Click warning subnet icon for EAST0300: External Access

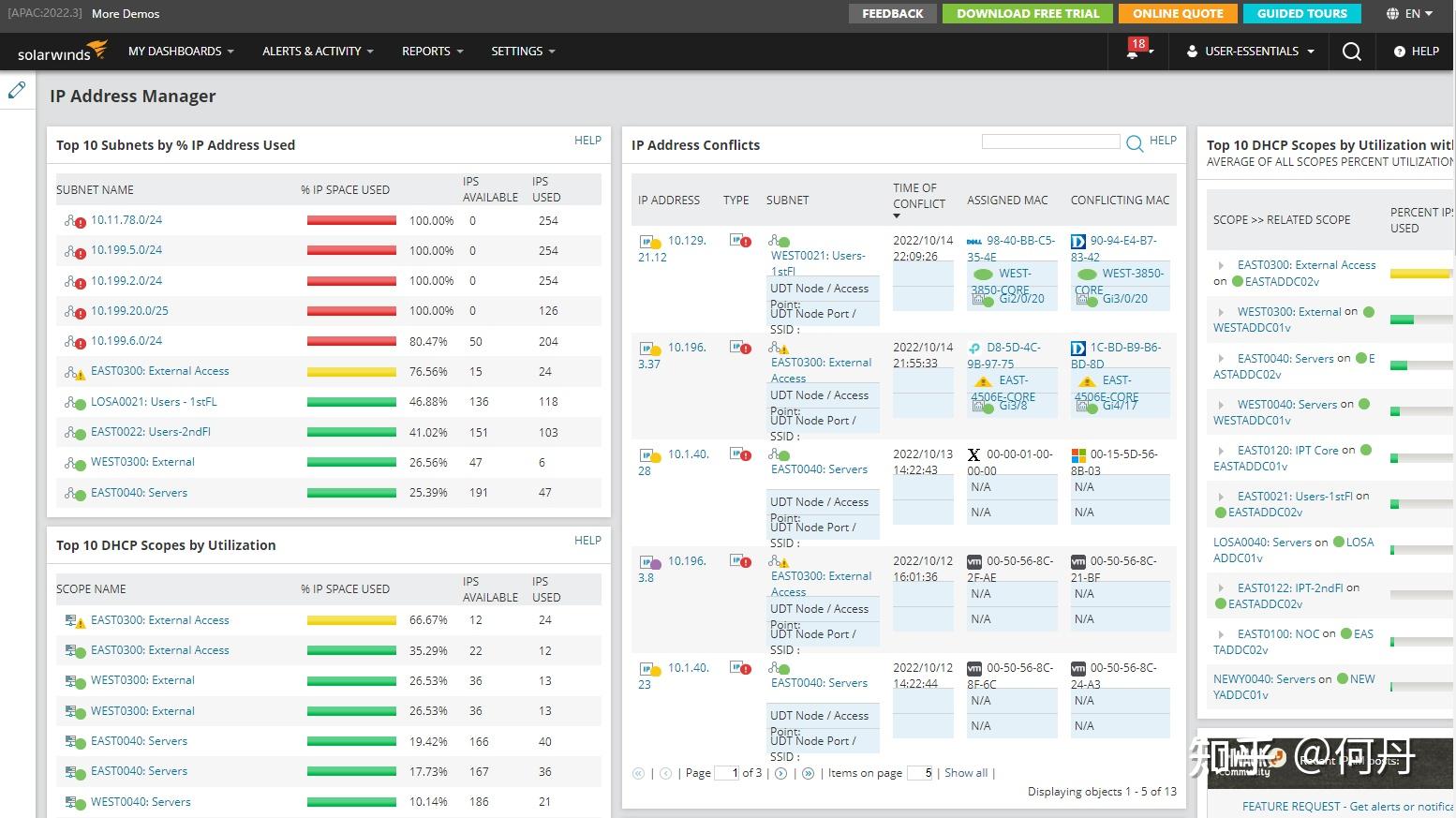pos(75,372)
